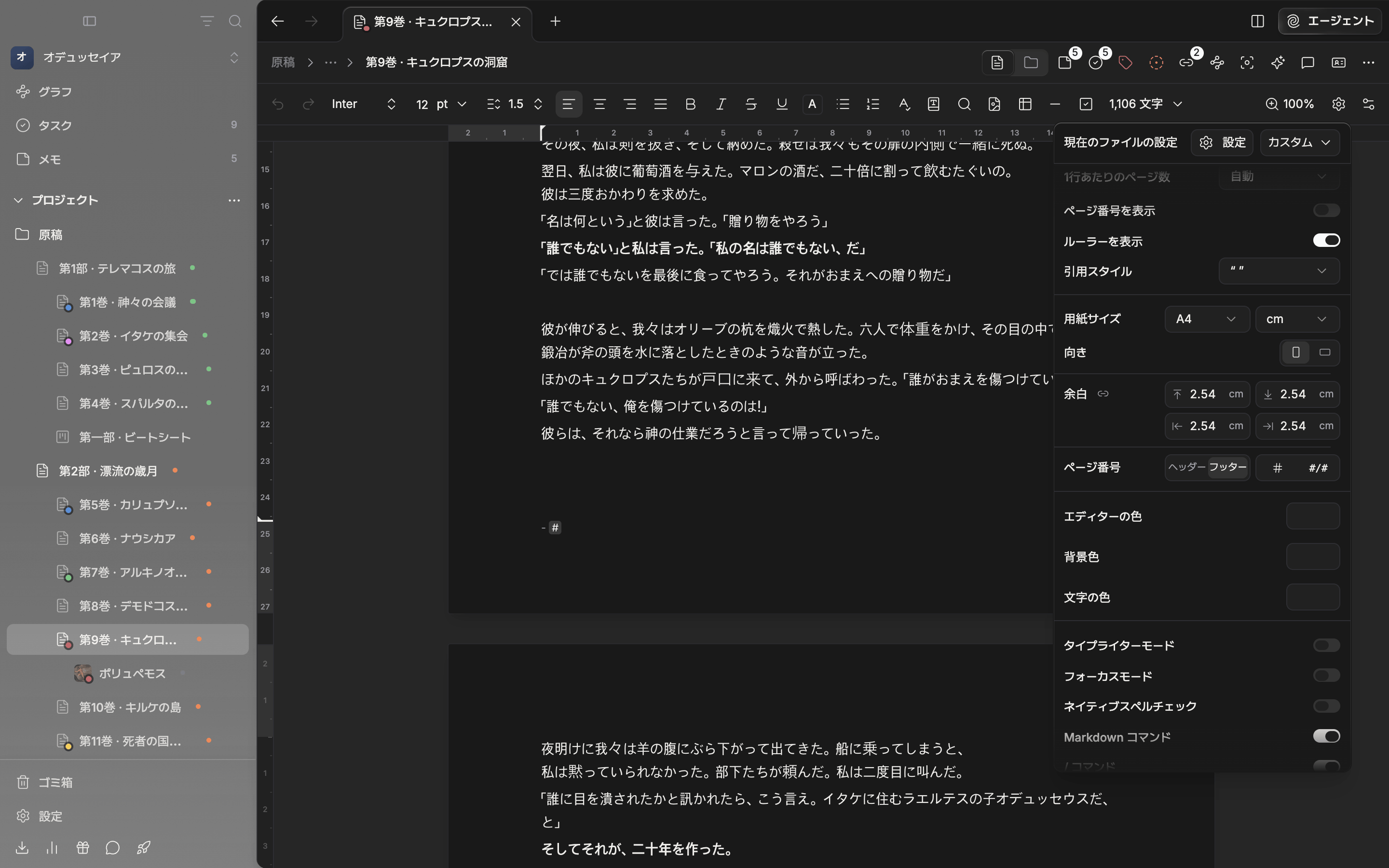Enable フォーカスモード switch
1389x868 pixels.
(1326, 676)
